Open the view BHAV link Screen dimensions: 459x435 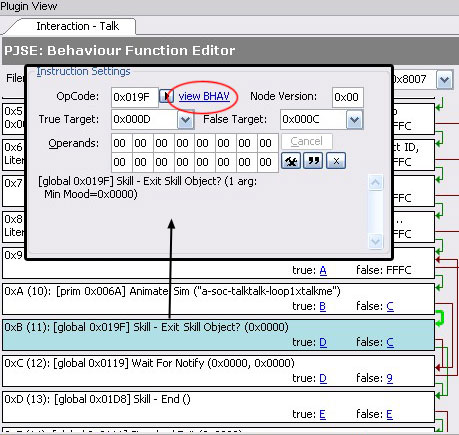tap(204, 96)
